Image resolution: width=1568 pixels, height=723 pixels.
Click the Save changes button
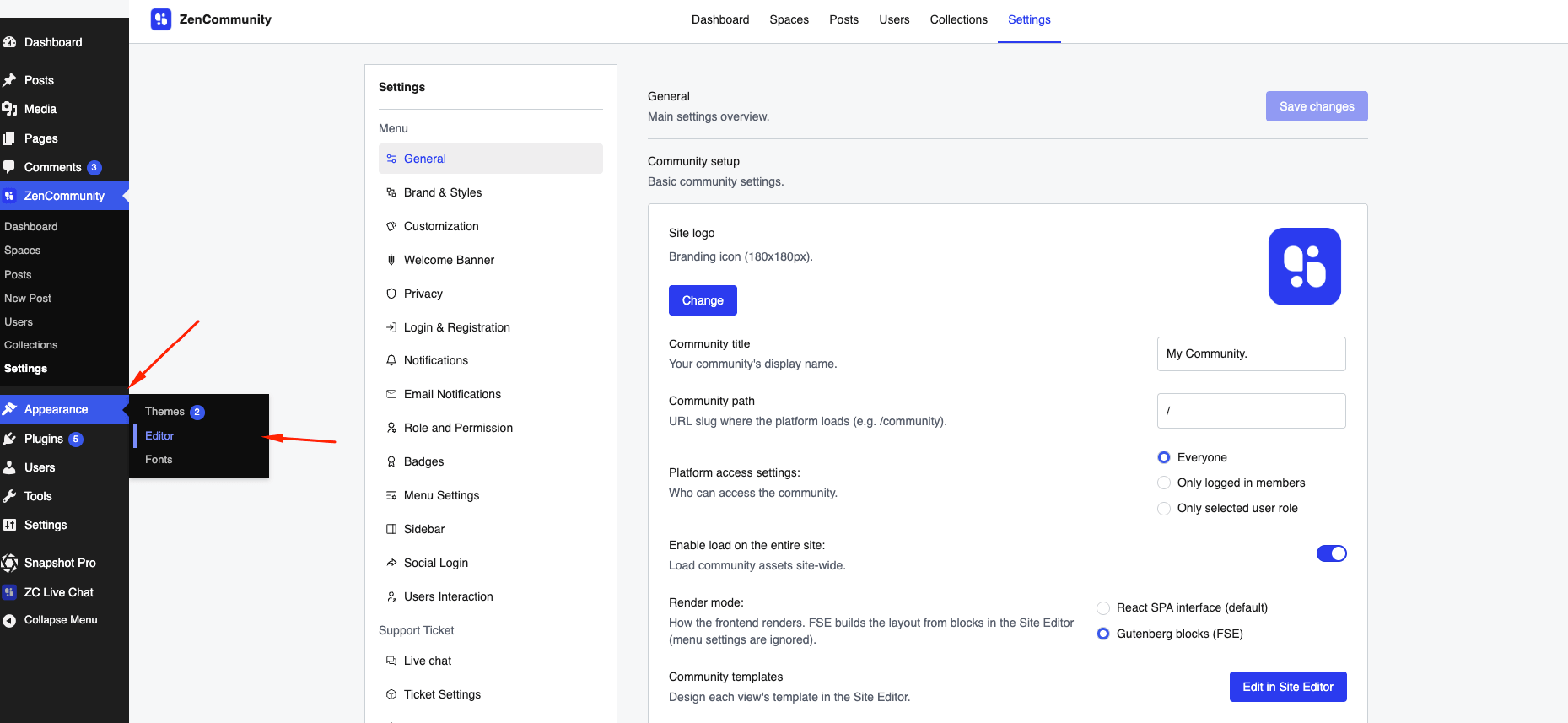click(1317, 106)
